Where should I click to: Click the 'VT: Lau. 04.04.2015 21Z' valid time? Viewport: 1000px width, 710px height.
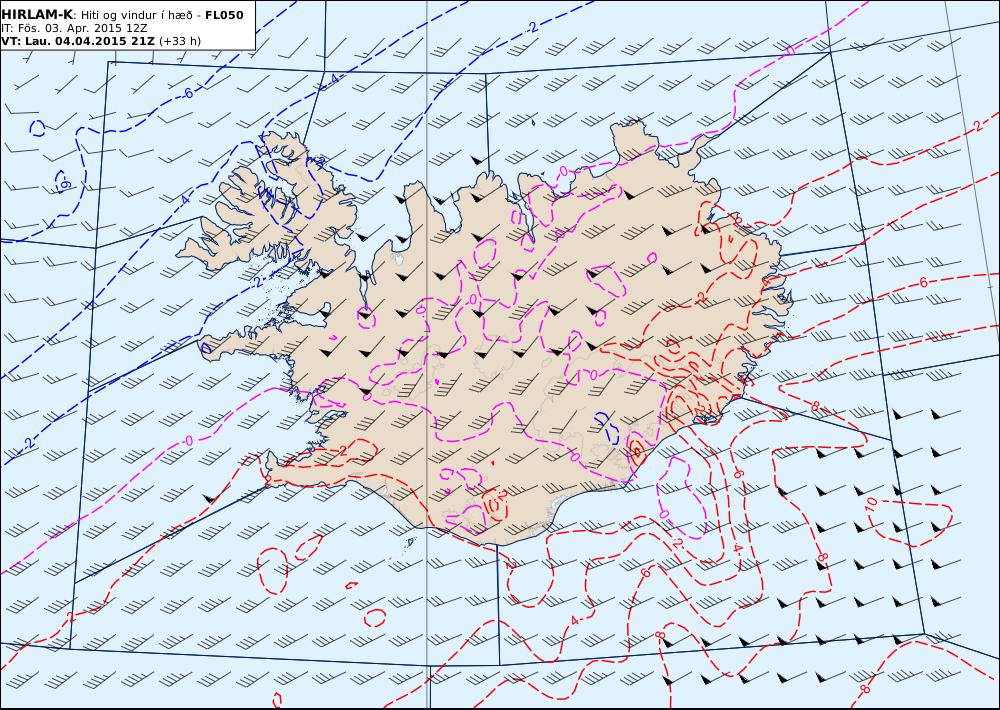tap(78, 41)
